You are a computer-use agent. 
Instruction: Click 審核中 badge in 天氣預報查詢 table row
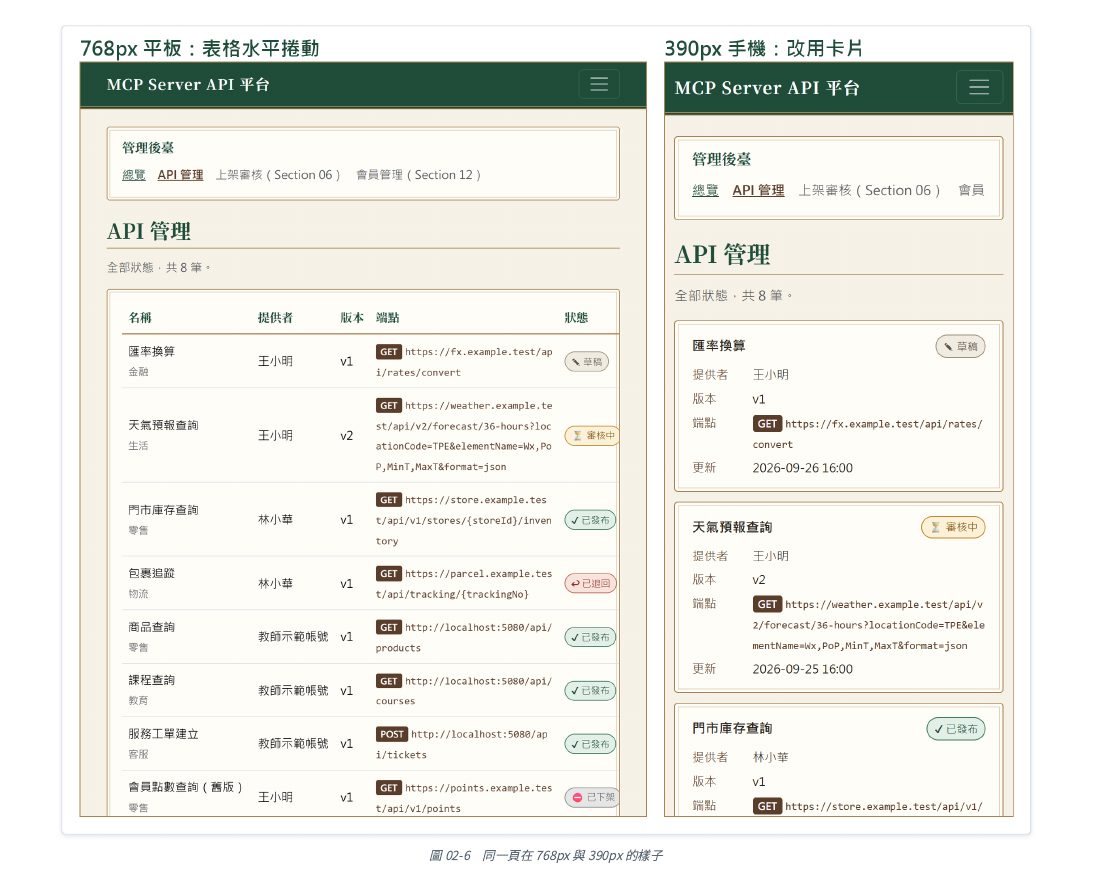(x=592, y=436)
